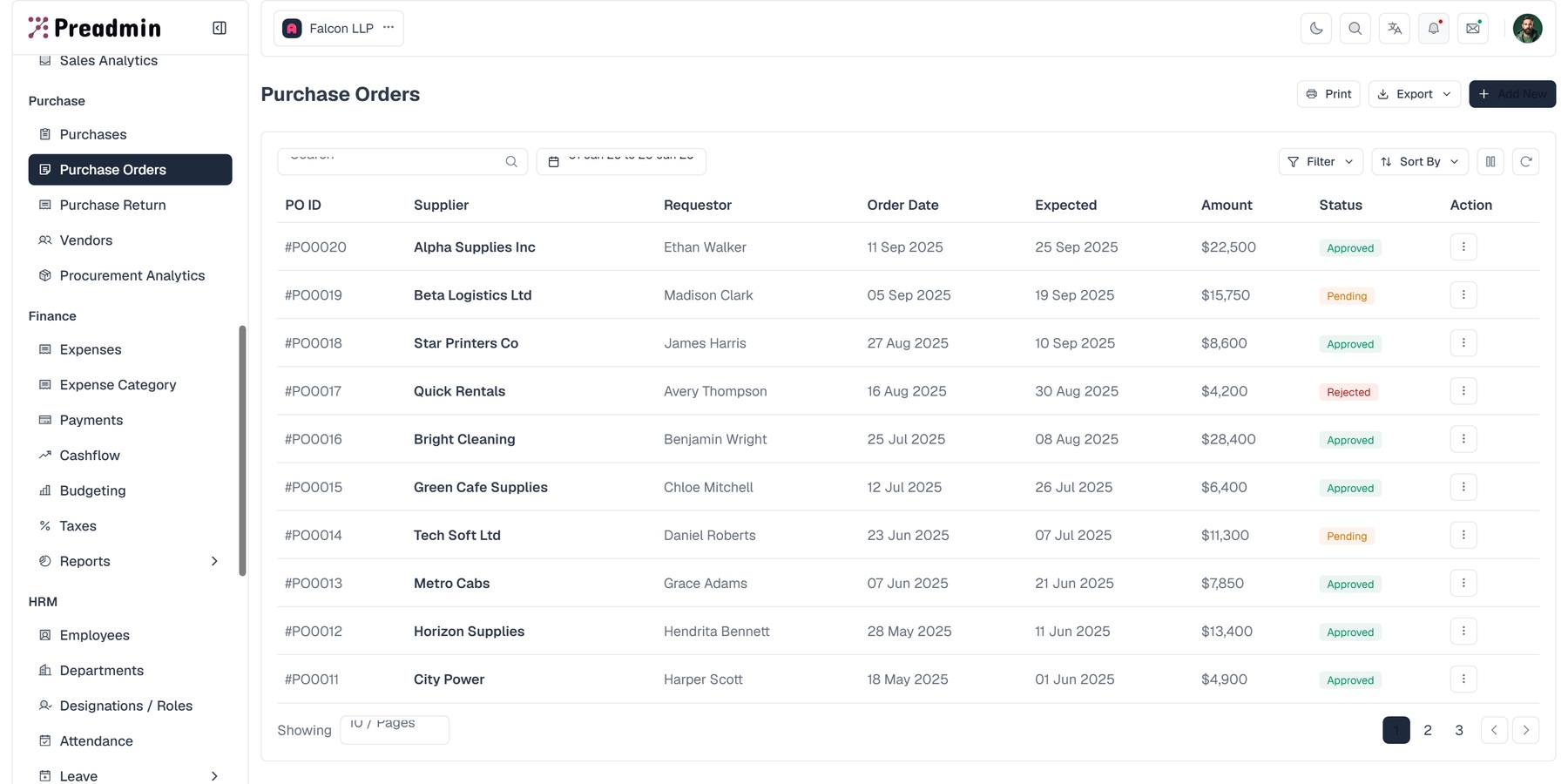Open the user profile avatar
The height and width of the screenshot is (784, 1568).
1527,28
